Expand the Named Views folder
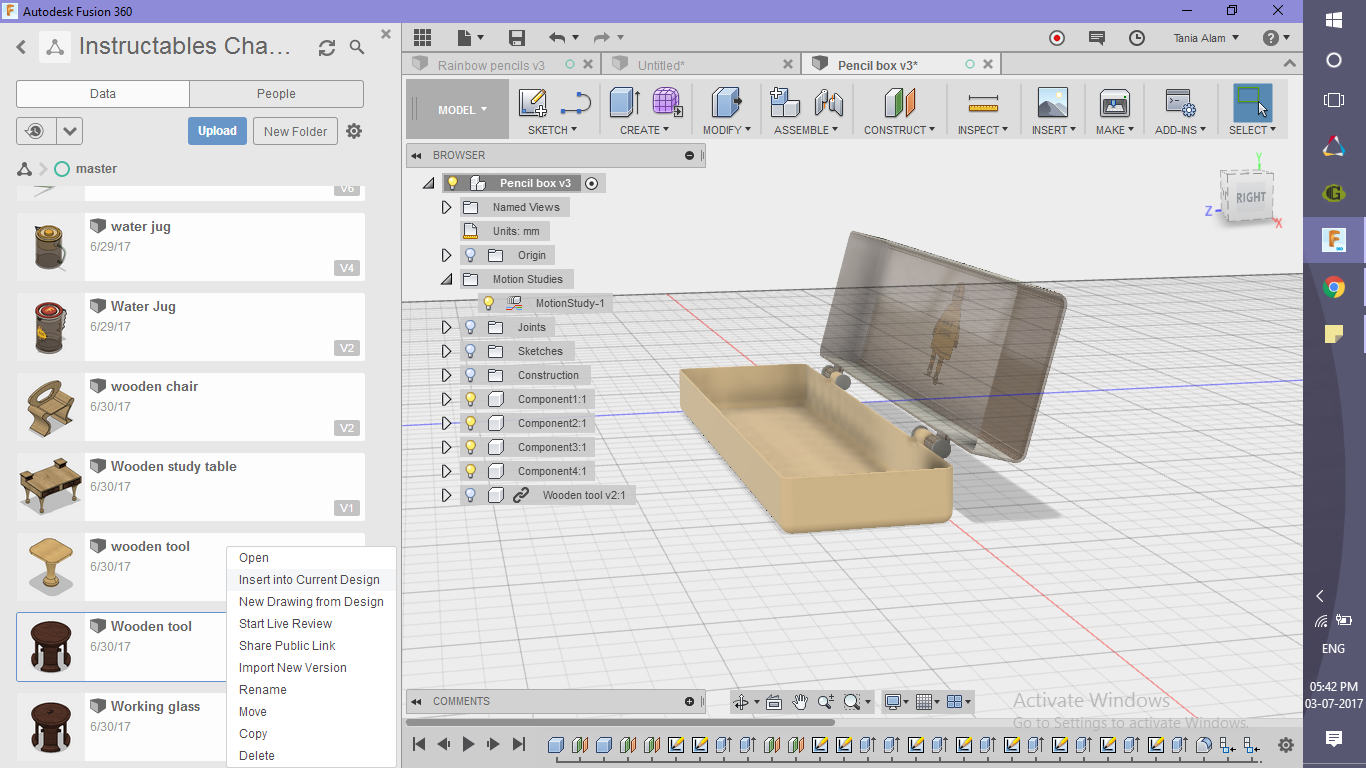The image size is (1366, 768). coord(446,207)
